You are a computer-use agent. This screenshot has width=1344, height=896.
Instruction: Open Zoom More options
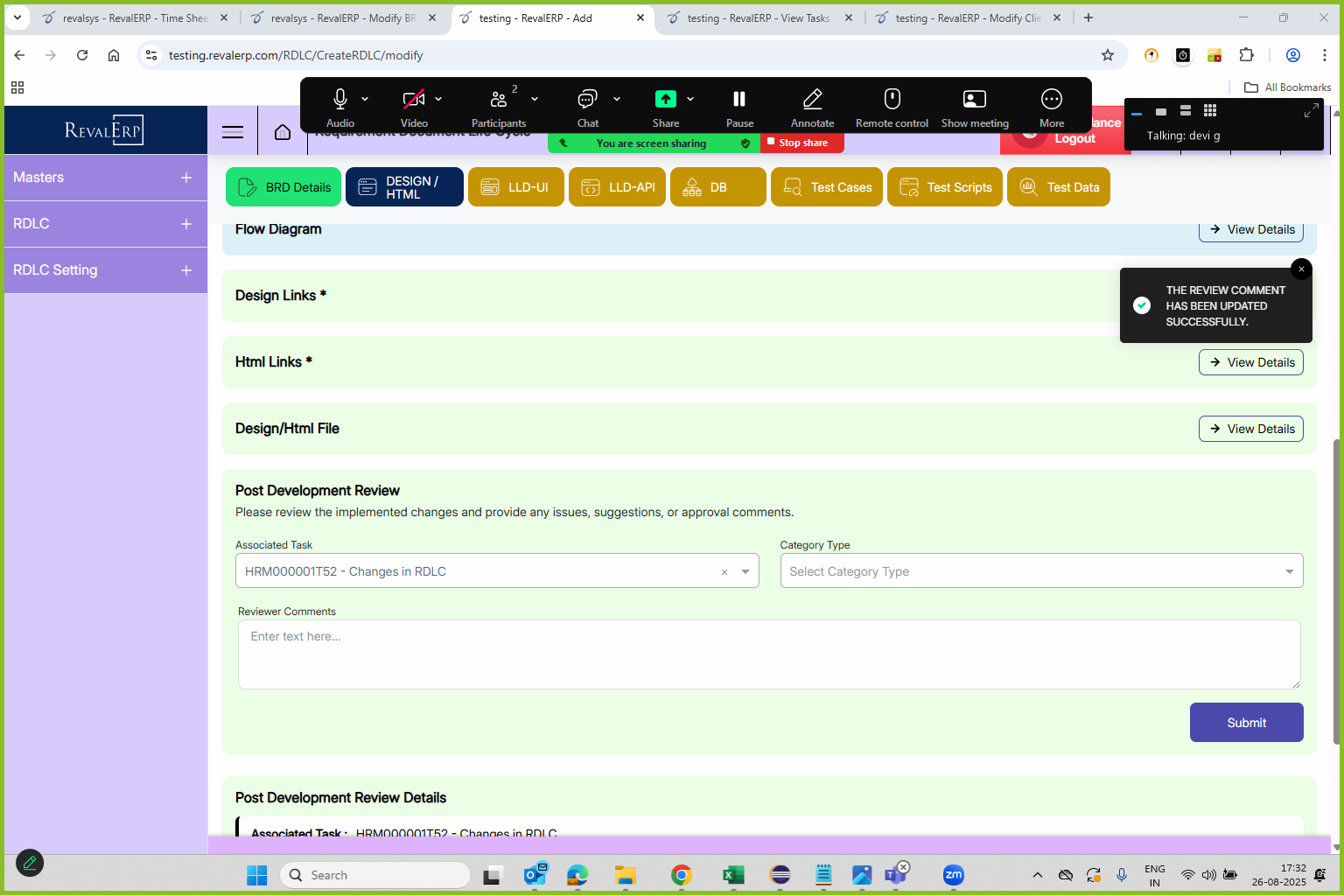[x=1051, y=100]
